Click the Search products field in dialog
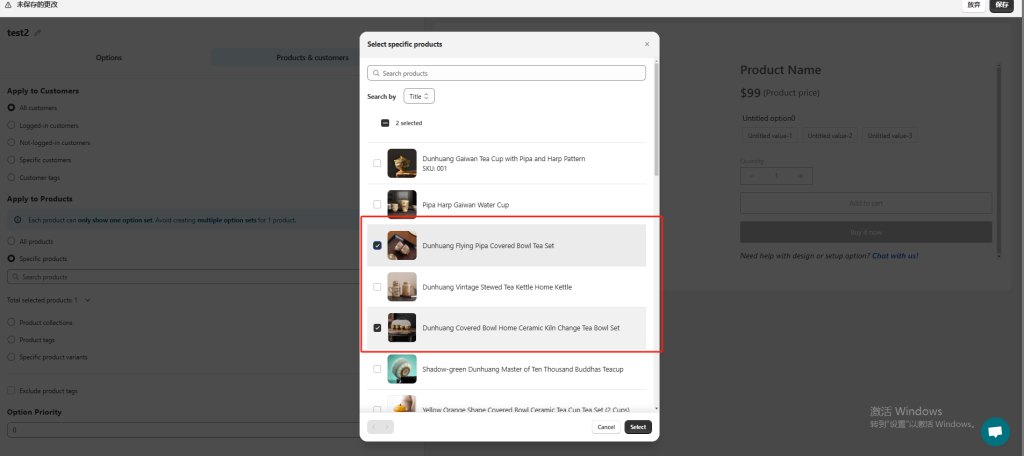This screenshot has height=456, width=1024. (x=507, y=74)
